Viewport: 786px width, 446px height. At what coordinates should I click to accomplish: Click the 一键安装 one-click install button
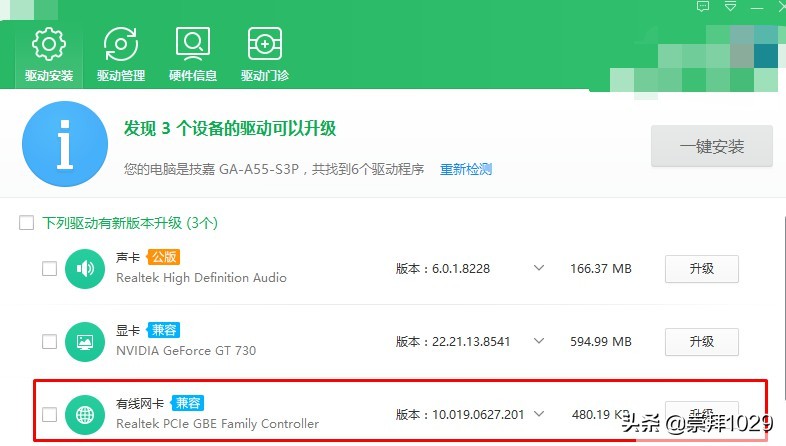[711, 146]
